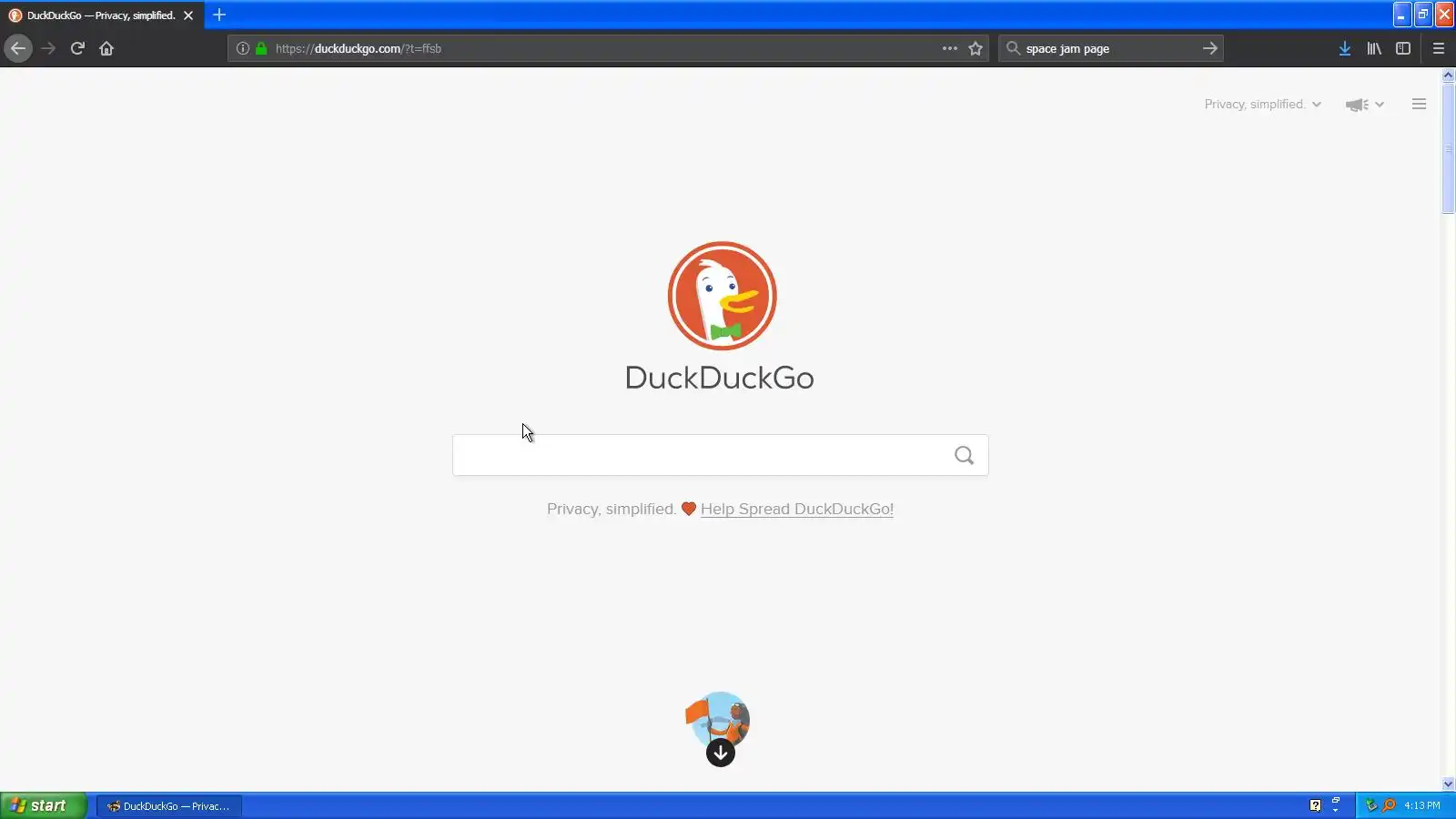Screen dimensions: 1456x819
Task: Go back using the browser back arrow
Action: (18, 48)
